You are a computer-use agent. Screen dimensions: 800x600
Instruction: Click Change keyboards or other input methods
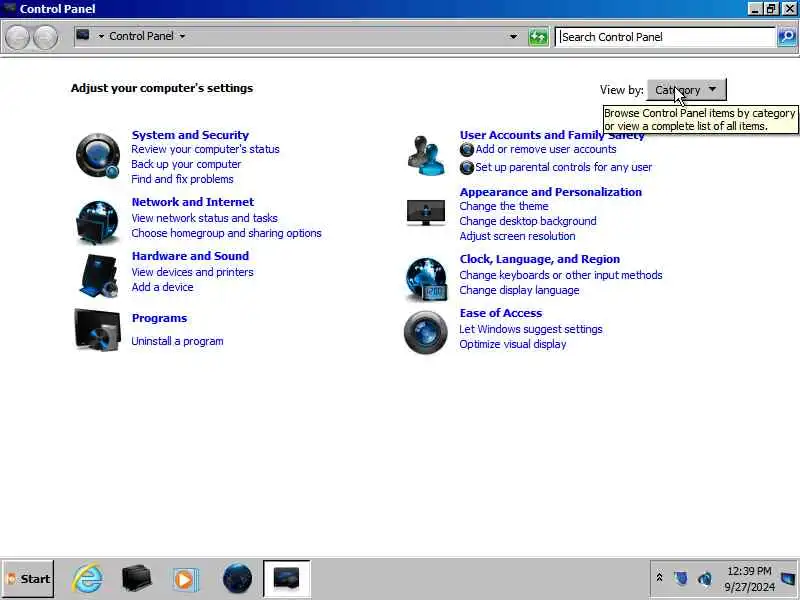[x=561, y=276]
